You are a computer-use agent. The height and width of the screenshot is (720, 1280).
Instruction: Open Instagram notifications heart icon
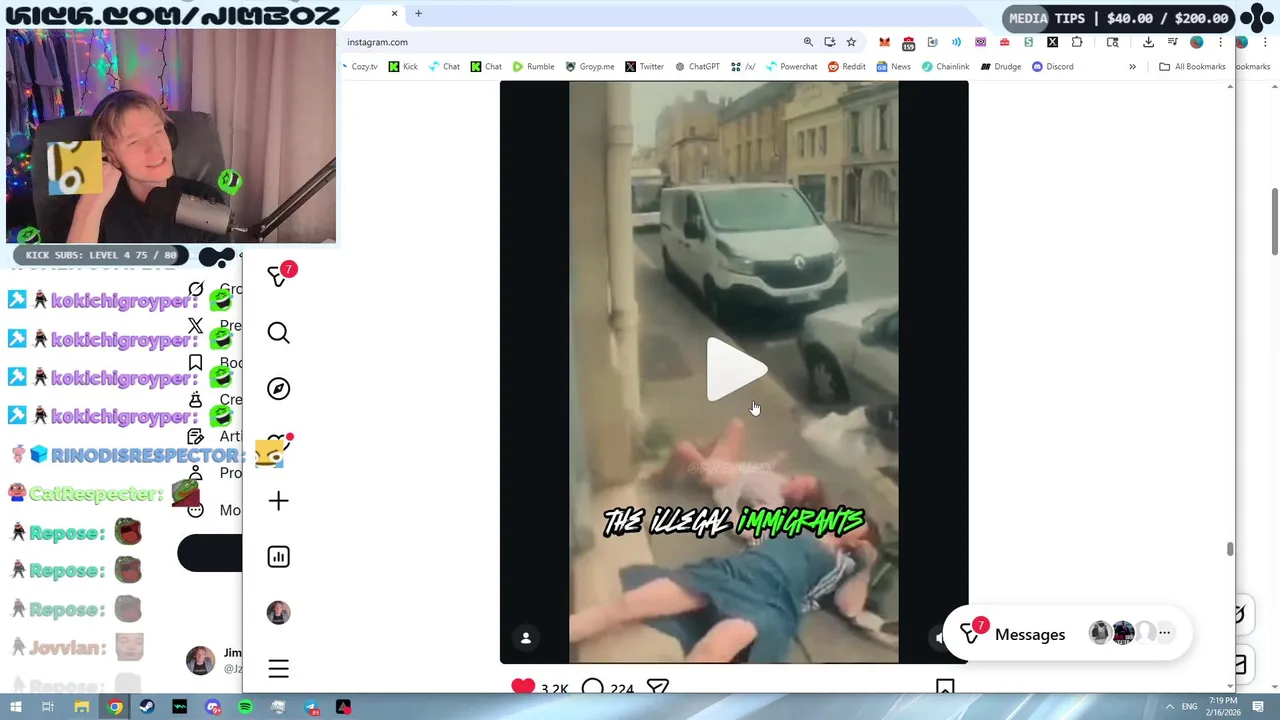(277, 445)
